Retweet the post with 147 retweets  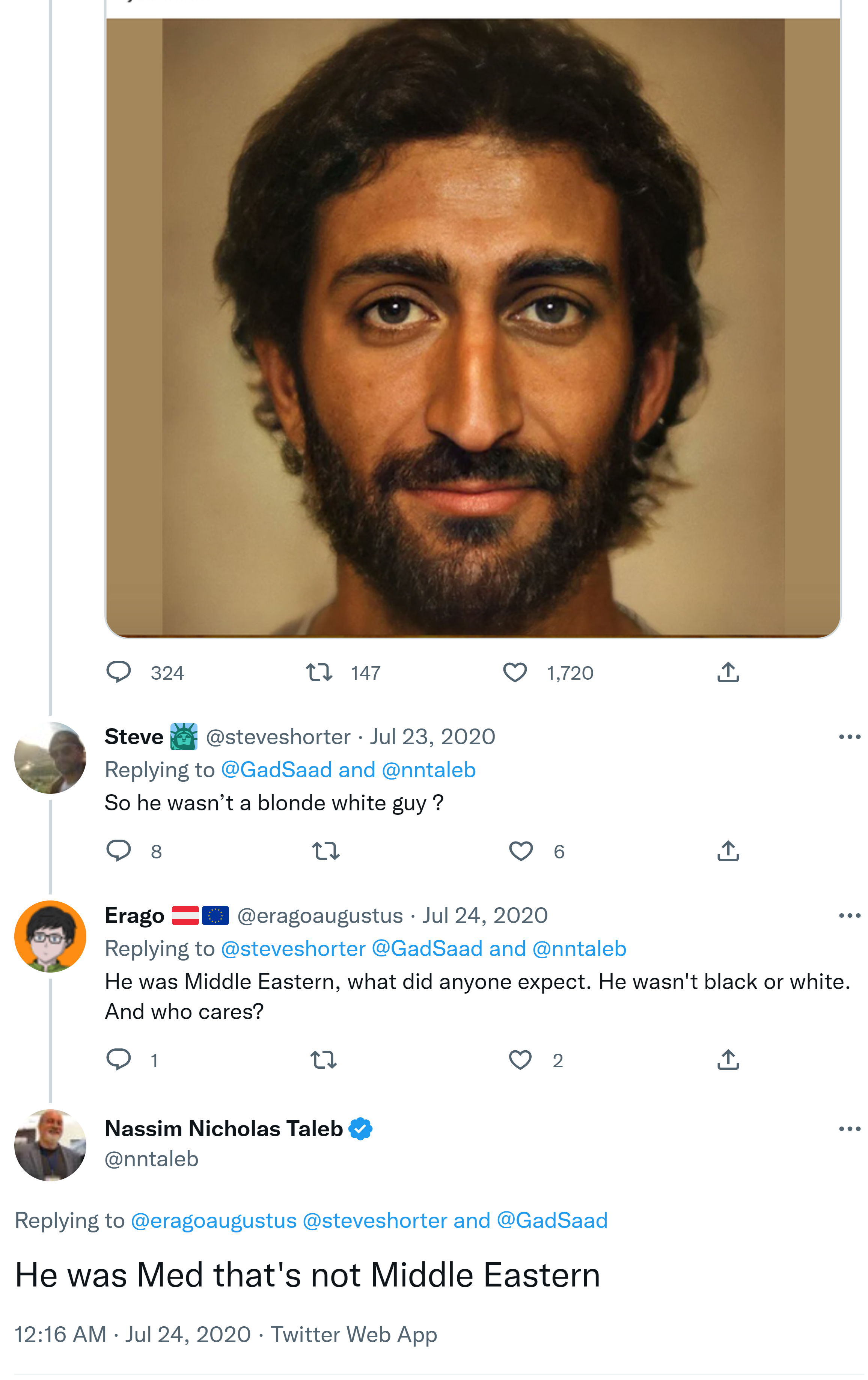pyautogui.click(x=319, y=672)
